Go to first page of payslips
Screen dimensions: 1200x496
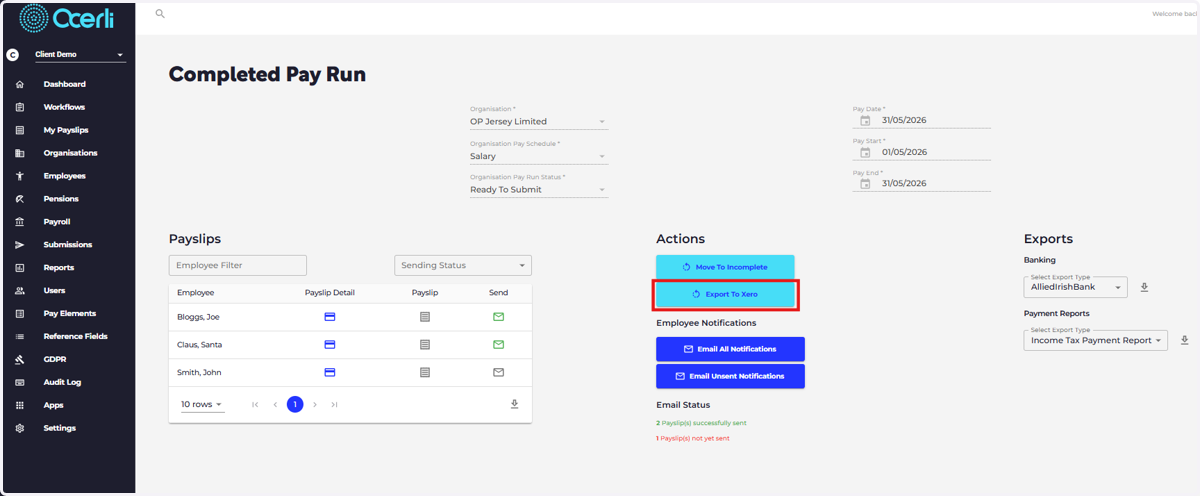coord(255,404)
